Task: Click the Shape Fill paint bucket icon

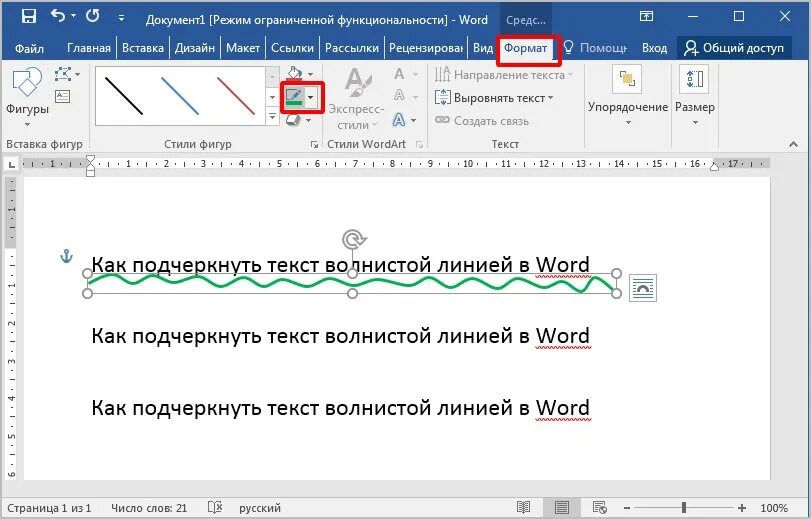Action: [x=294, y=73]
